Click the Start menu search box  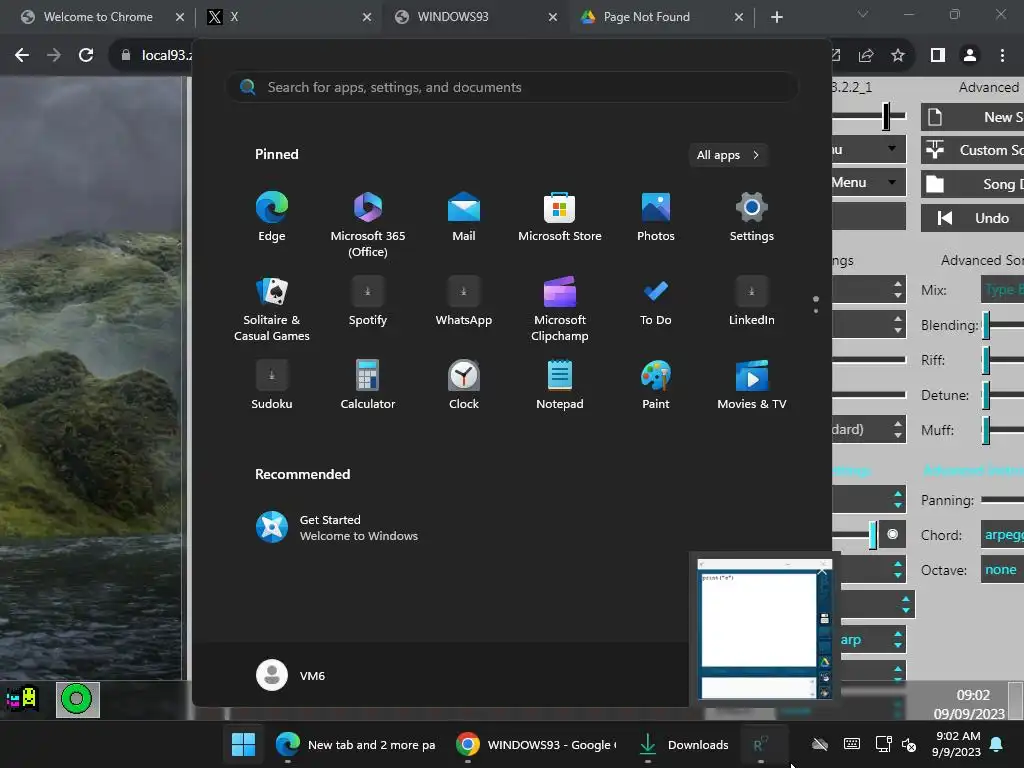click(512, 87)
